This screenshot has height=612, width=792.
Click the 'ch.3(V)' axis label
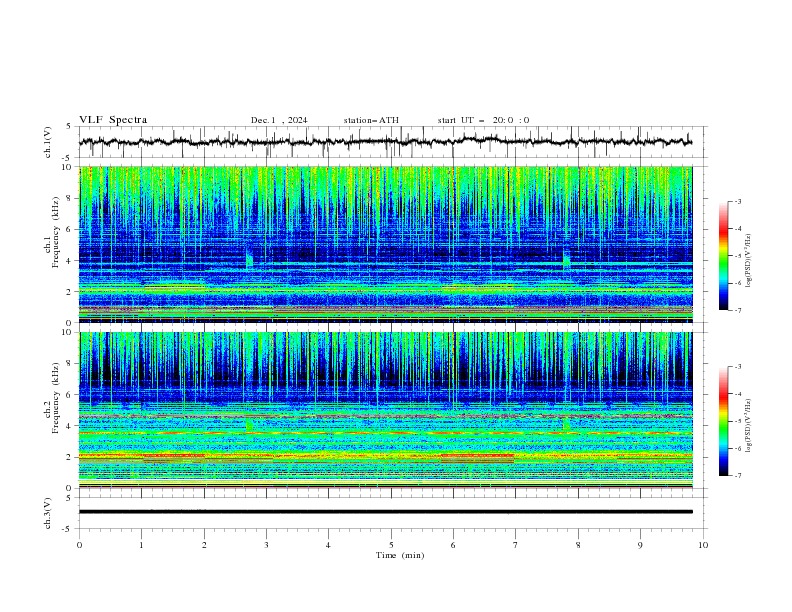(48, 513)
